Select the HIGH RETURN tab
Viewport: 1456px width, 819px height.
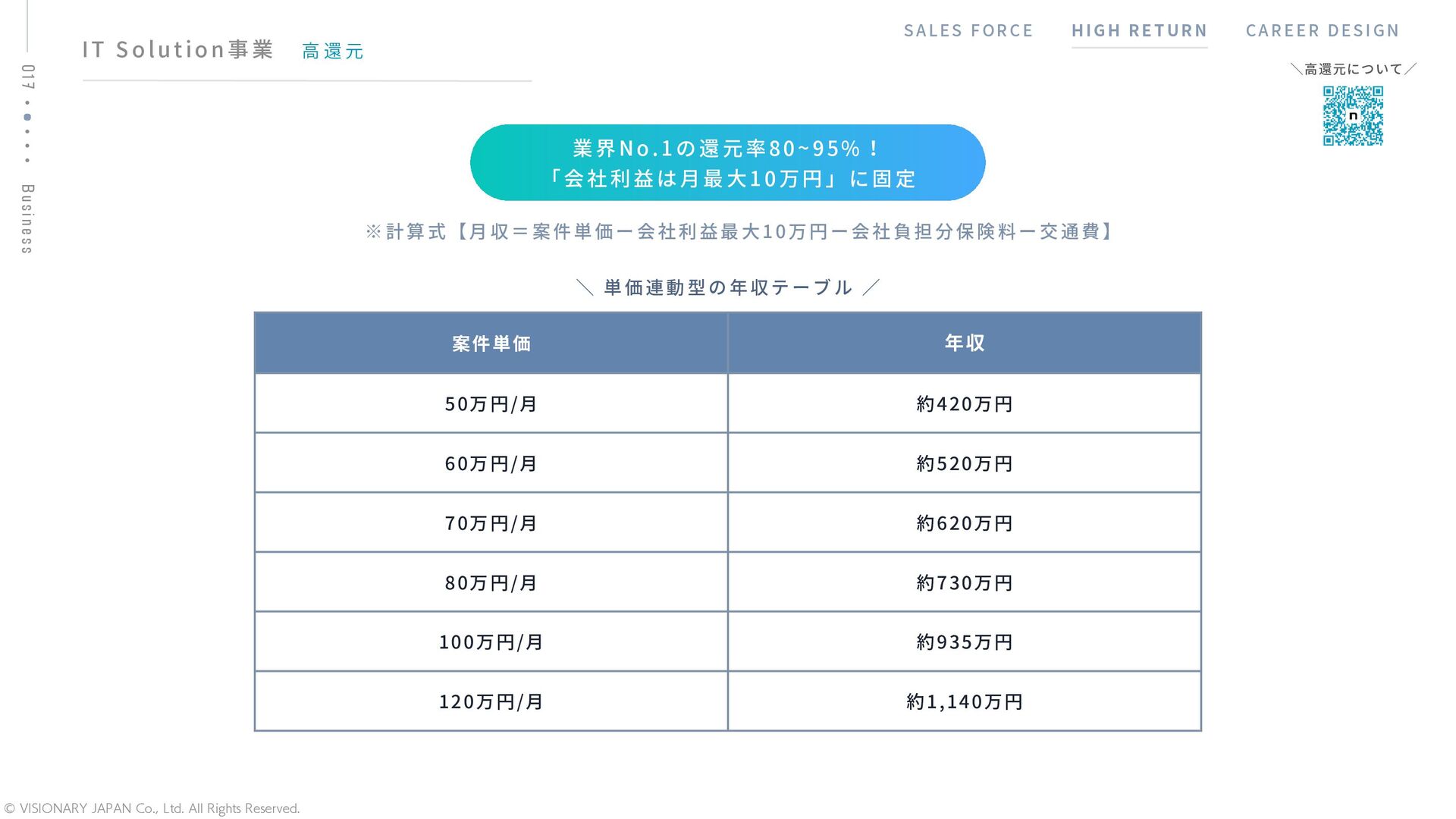tap(1139, 31)
